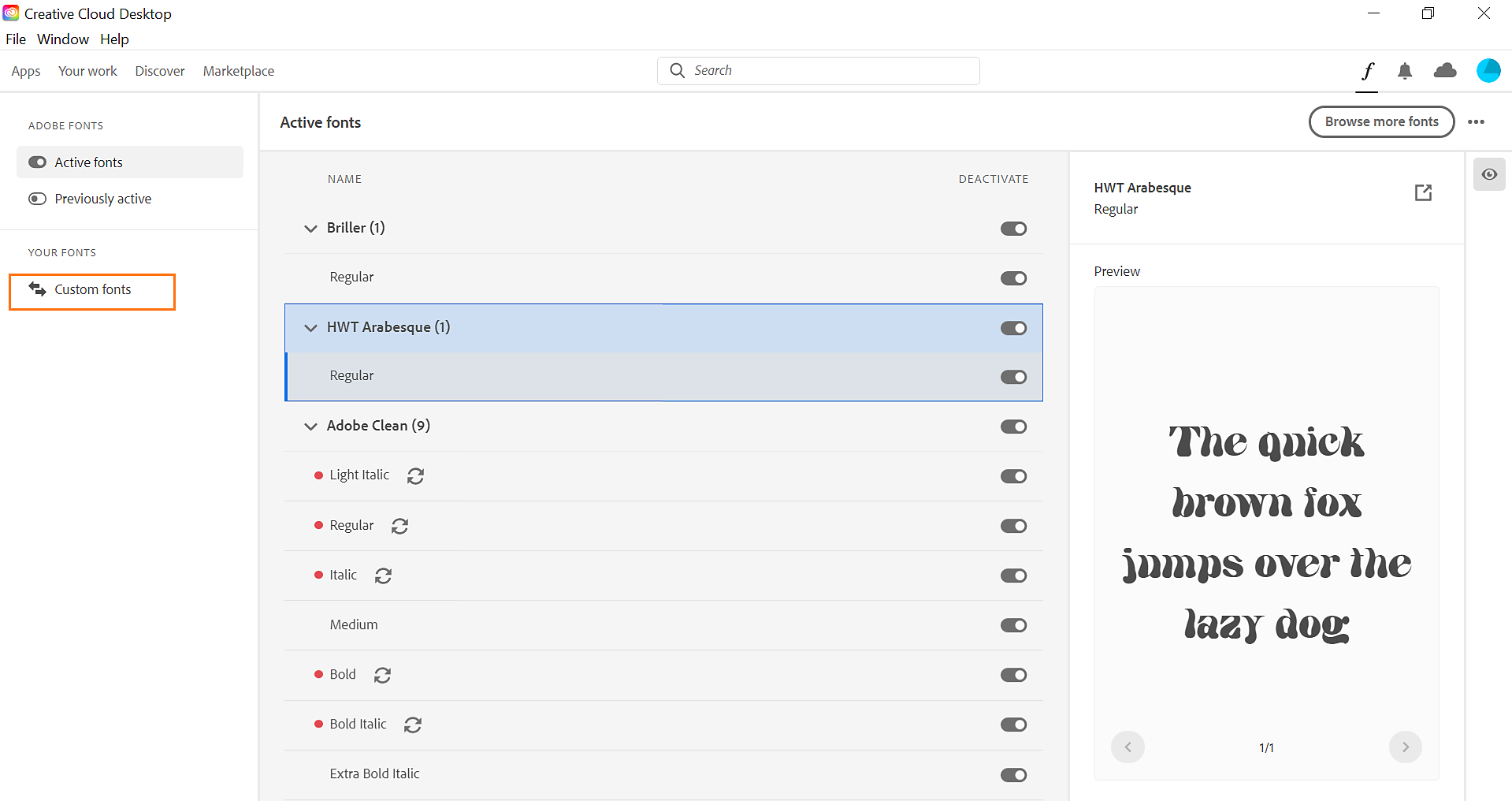The width and height of the screenshot is (1512, 801).
Task: Open the File menu
Action: point(16,39)
